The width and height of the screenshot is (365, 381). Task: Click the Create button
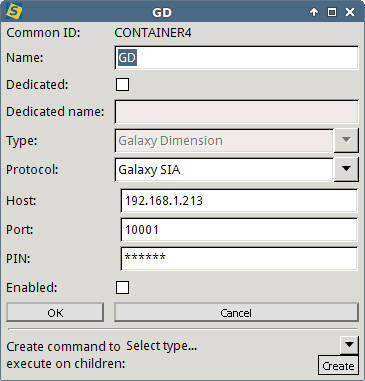(338, 366)
